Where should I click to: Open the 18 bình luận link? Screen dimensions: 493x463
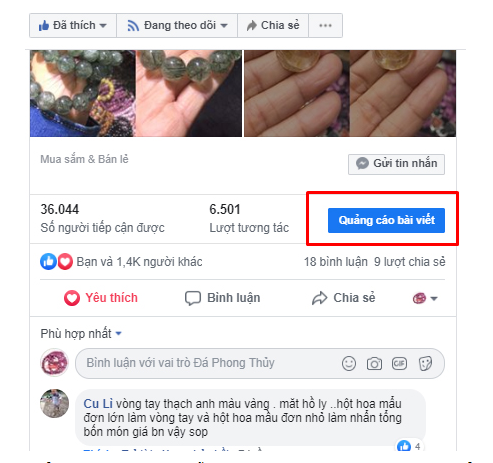click(x=336, y=262)
